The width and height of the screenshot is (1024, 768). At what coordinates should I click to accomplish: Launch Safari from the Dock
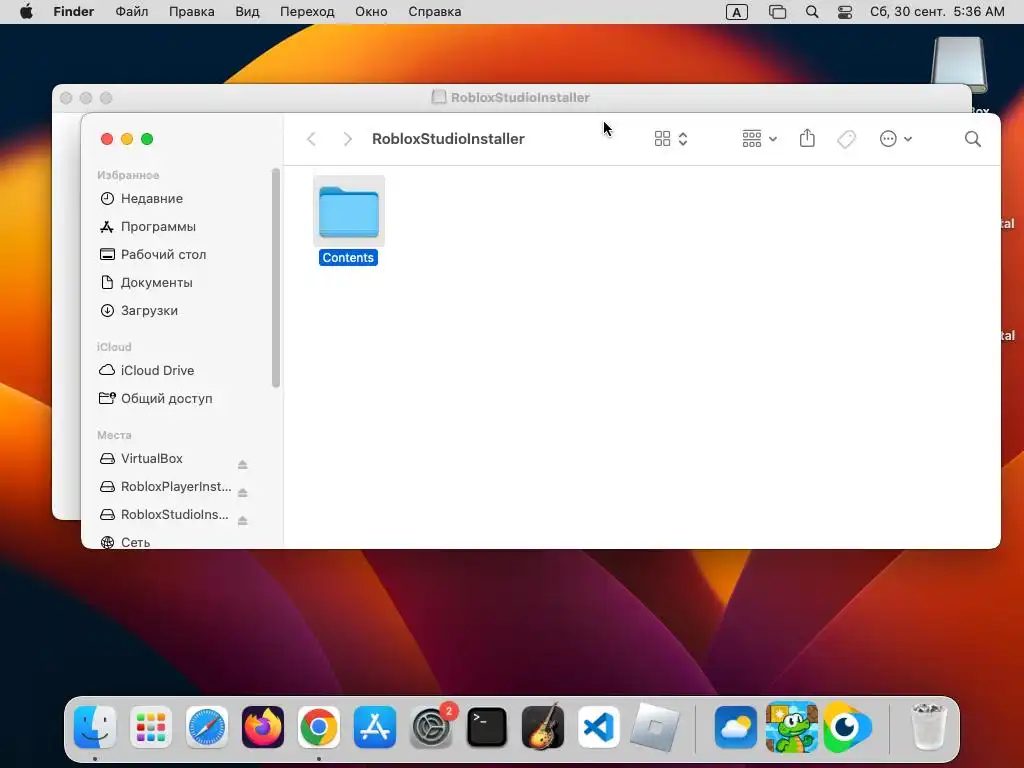[x=207, y=727]
